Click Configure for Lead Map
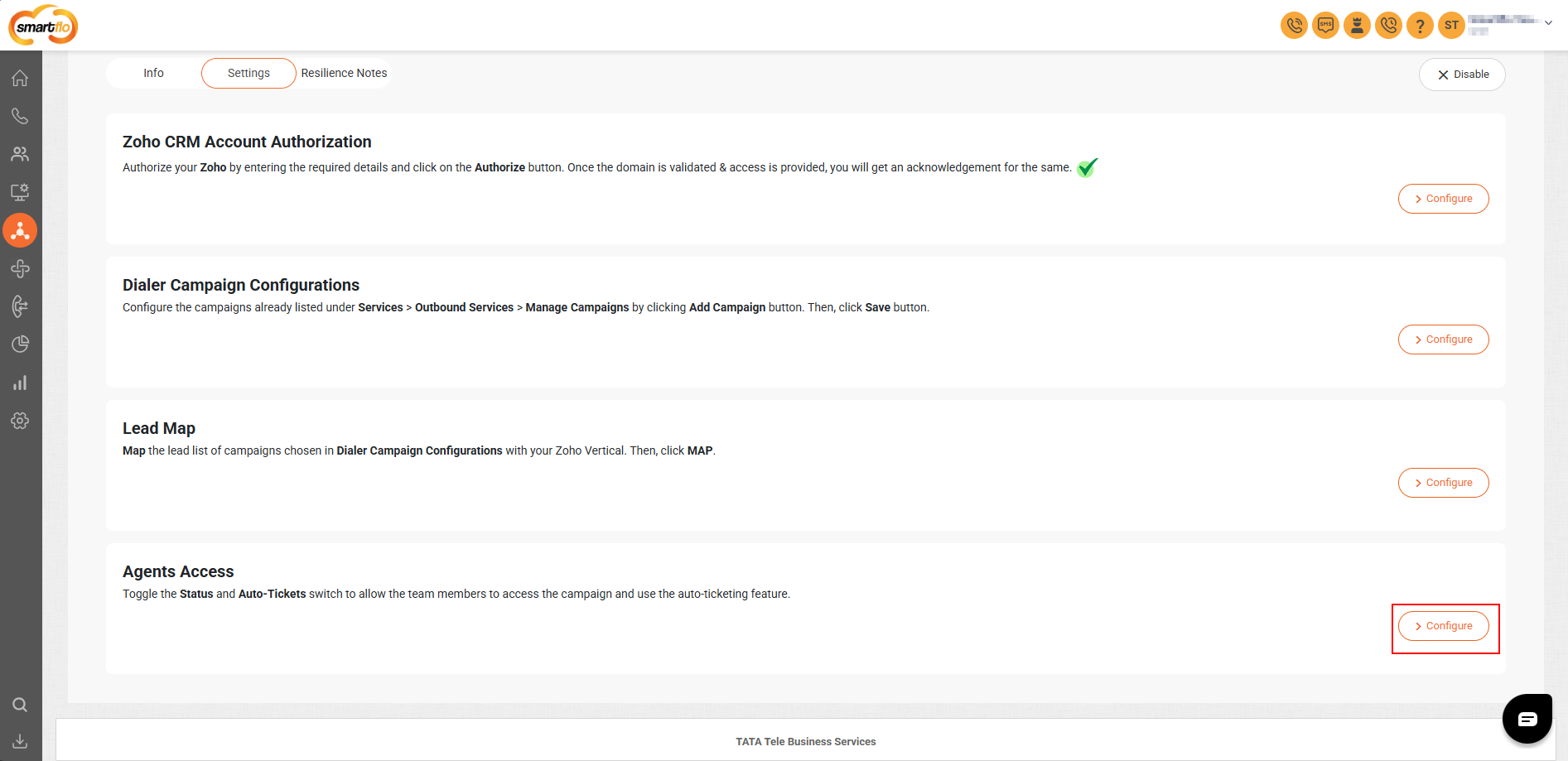This screenshot has height=761, width=1568. pyautogui.click(x=1443, y=483)
